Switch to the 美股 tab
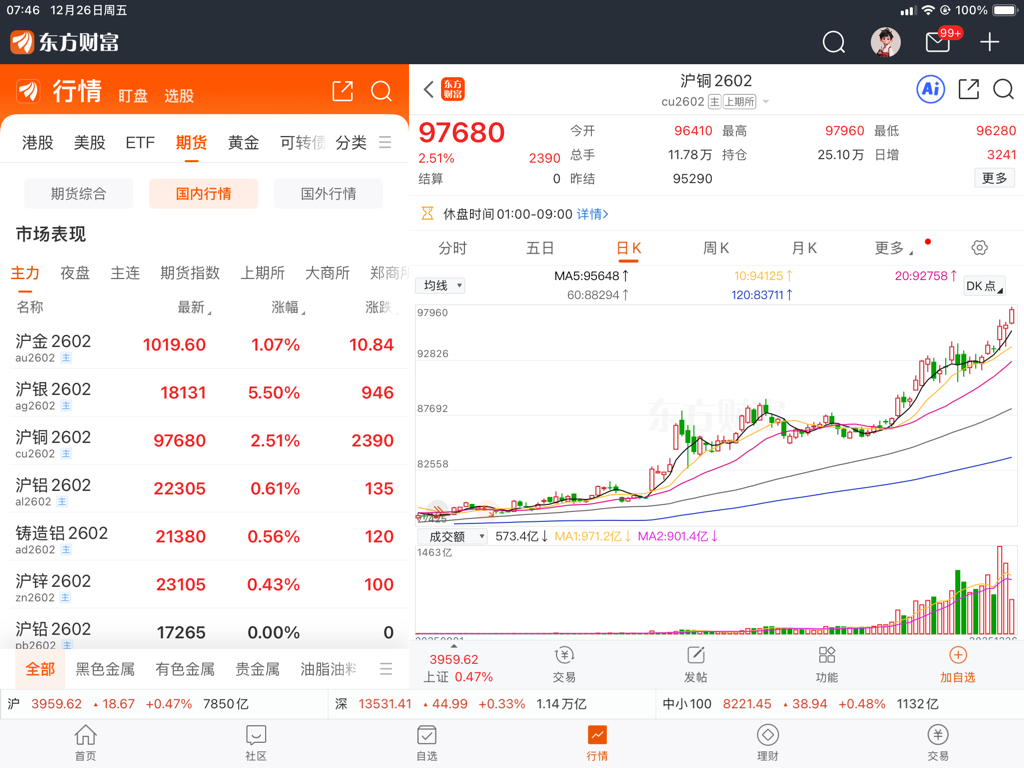1024x768 pixels. pyautogui.click(x=89, y=142)
